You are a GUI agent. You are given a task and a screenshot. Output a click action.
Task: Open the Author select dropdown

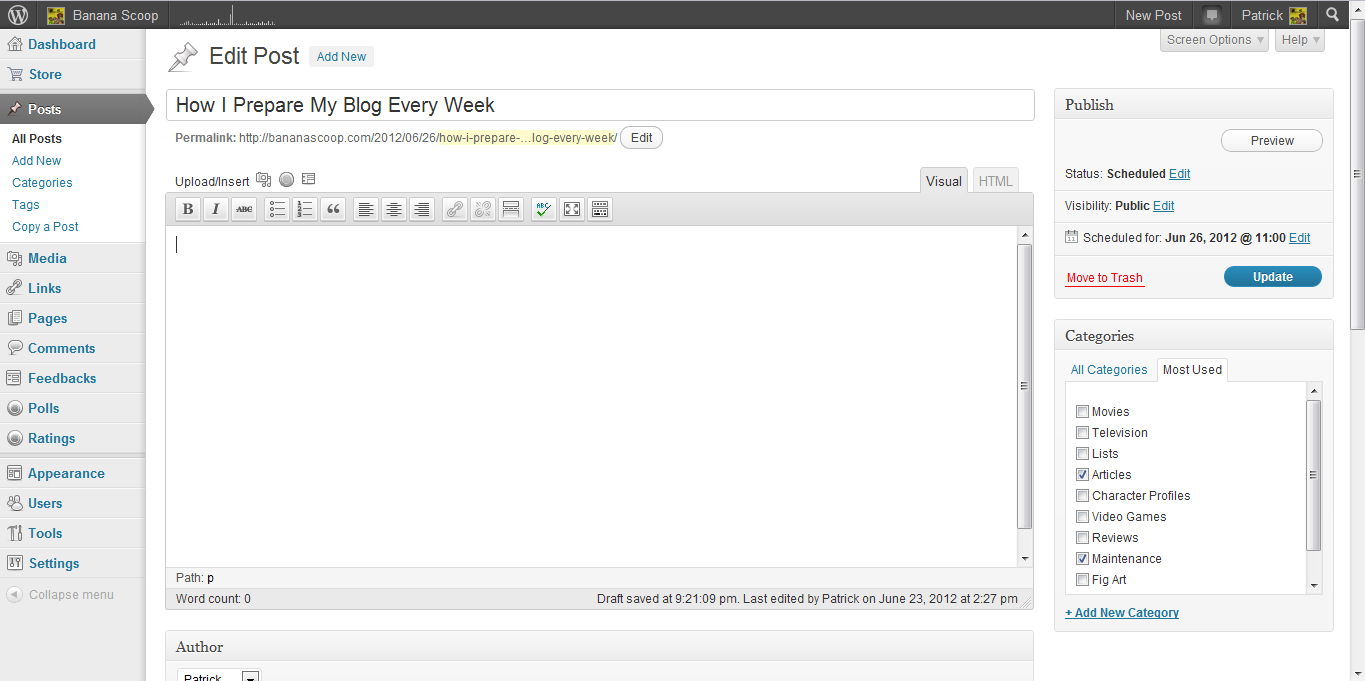(218, 676)
